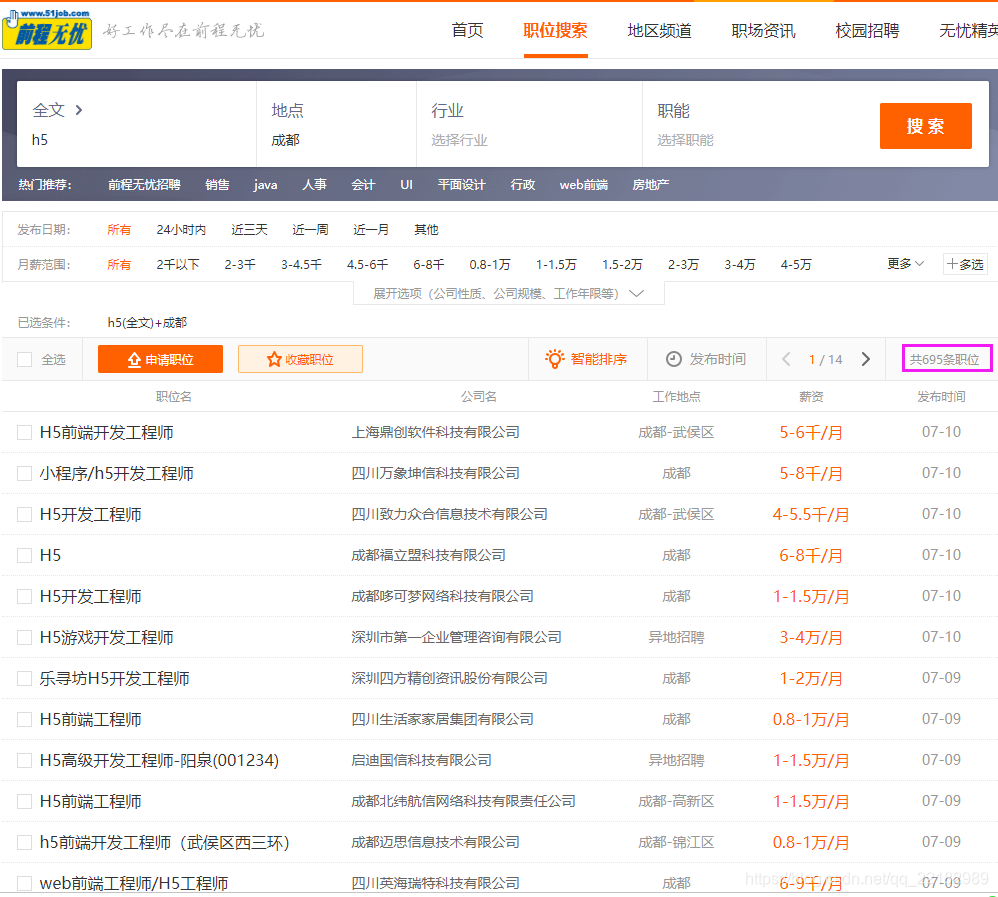Viewport: 998px width, 897px height.
Task: Open the 职能 job function selector
Action: (757, 124)
